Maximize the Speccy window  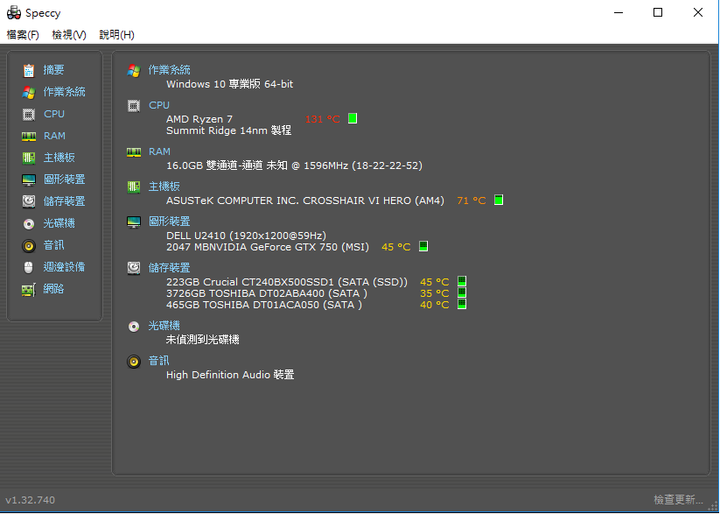[x=658, y=13]
